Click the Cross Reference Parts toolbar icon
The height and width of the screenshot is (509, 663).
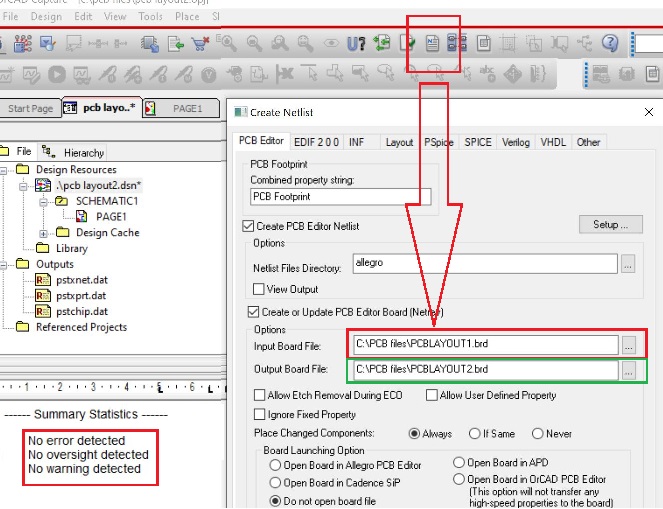(458, 44)
